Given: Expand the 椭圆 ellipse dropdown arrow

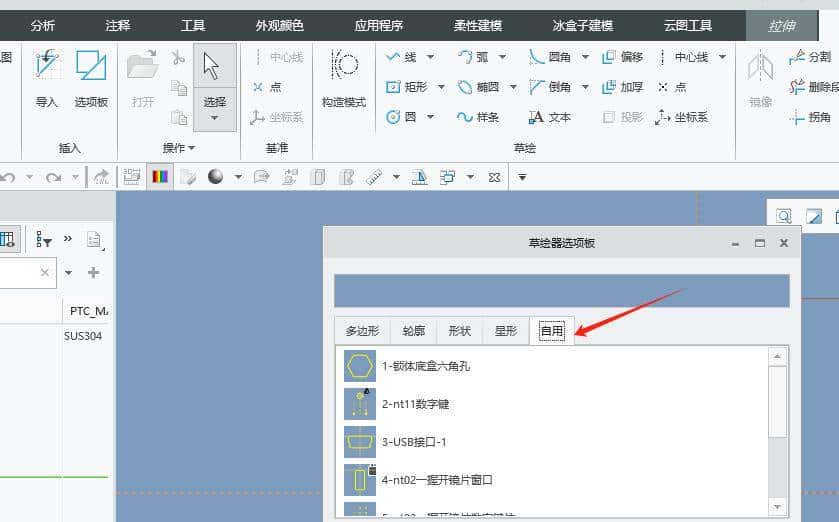Looking at the screenshot, I should 513,87.
